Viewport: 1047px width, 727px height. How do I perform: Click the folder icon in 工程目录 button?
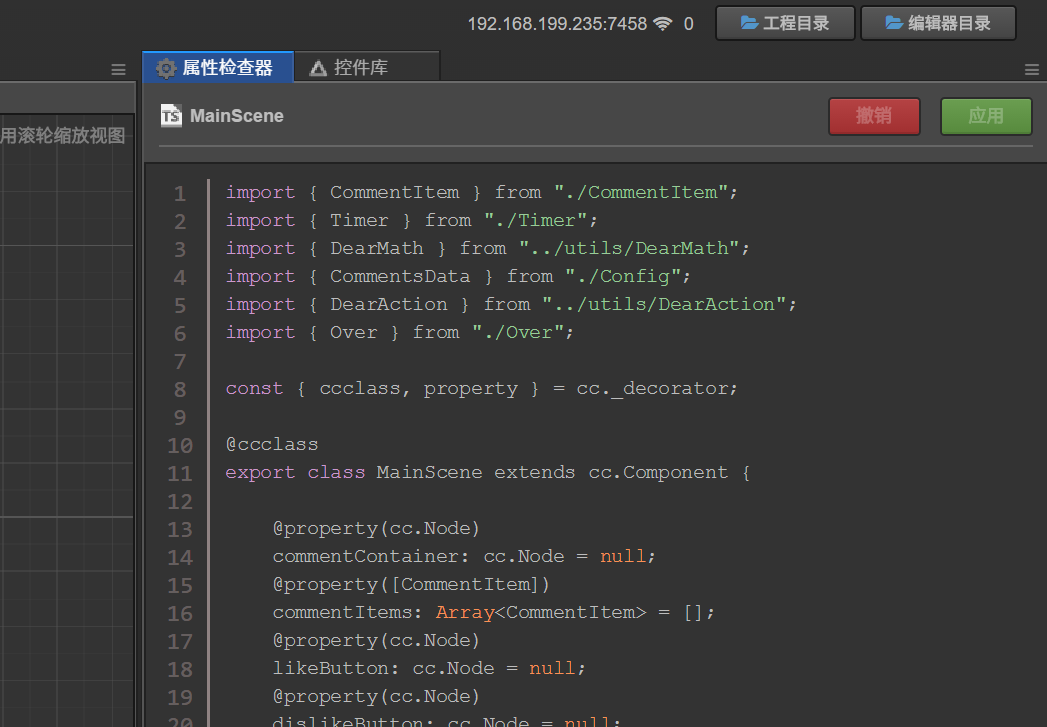click(749, 23)
